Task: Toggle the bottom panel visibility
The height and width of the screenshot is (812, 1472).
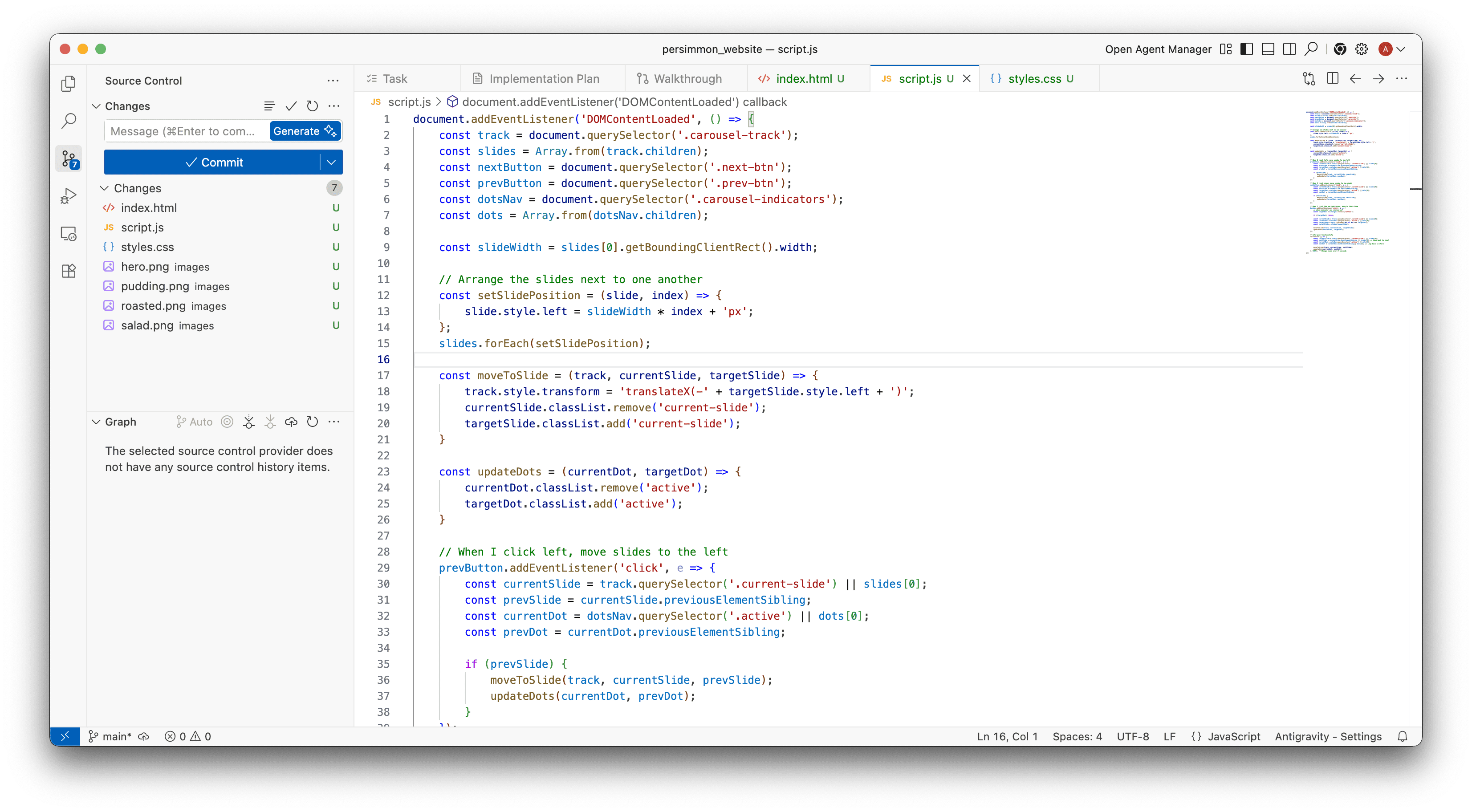Action: (1268, 49)
